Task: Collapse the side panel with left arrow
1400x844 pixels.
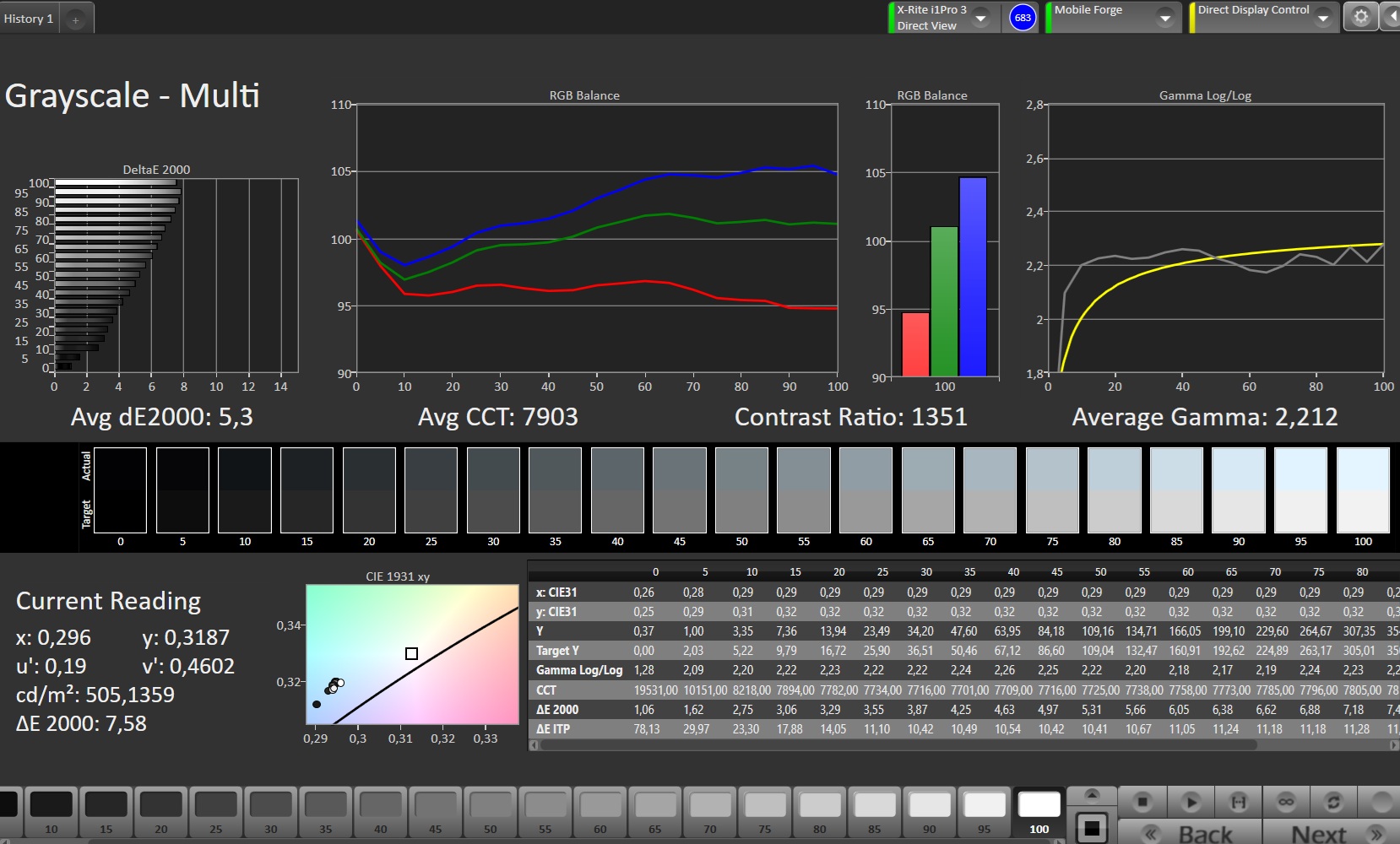Action: (1391, 17)
